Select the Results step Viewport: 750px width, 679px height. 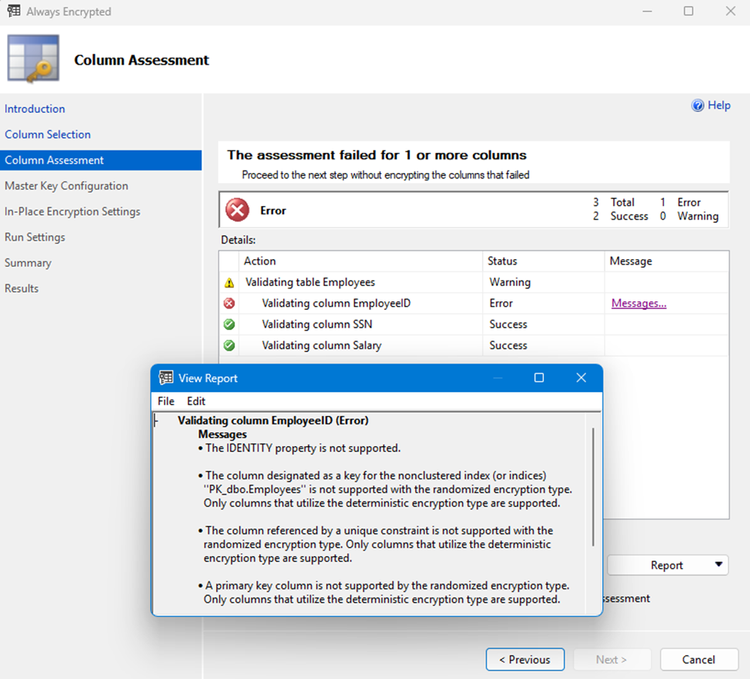pyautogui.click(x=22, y=288)
